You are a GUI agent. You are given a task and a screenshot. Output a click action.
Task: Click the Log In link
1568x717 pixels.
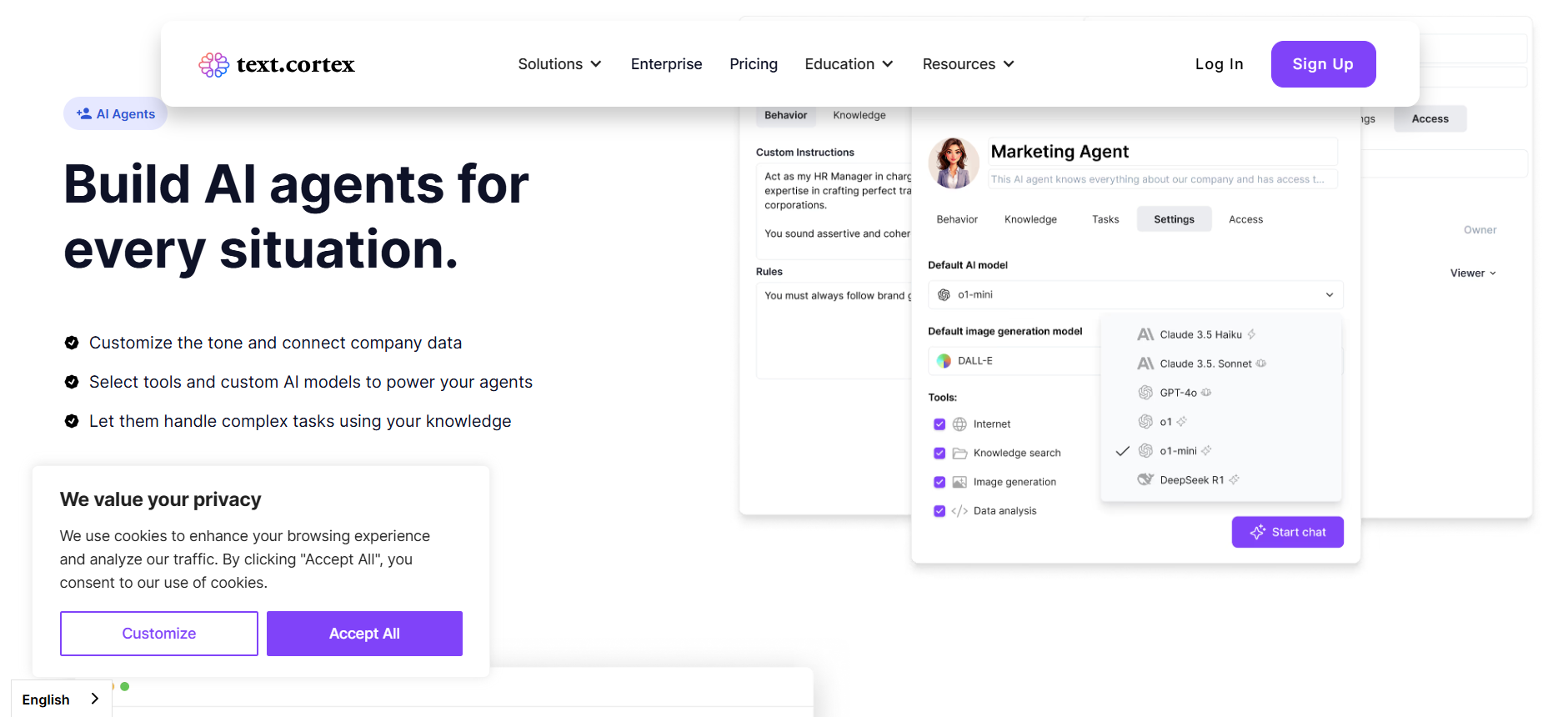[x=1219, y=64]
